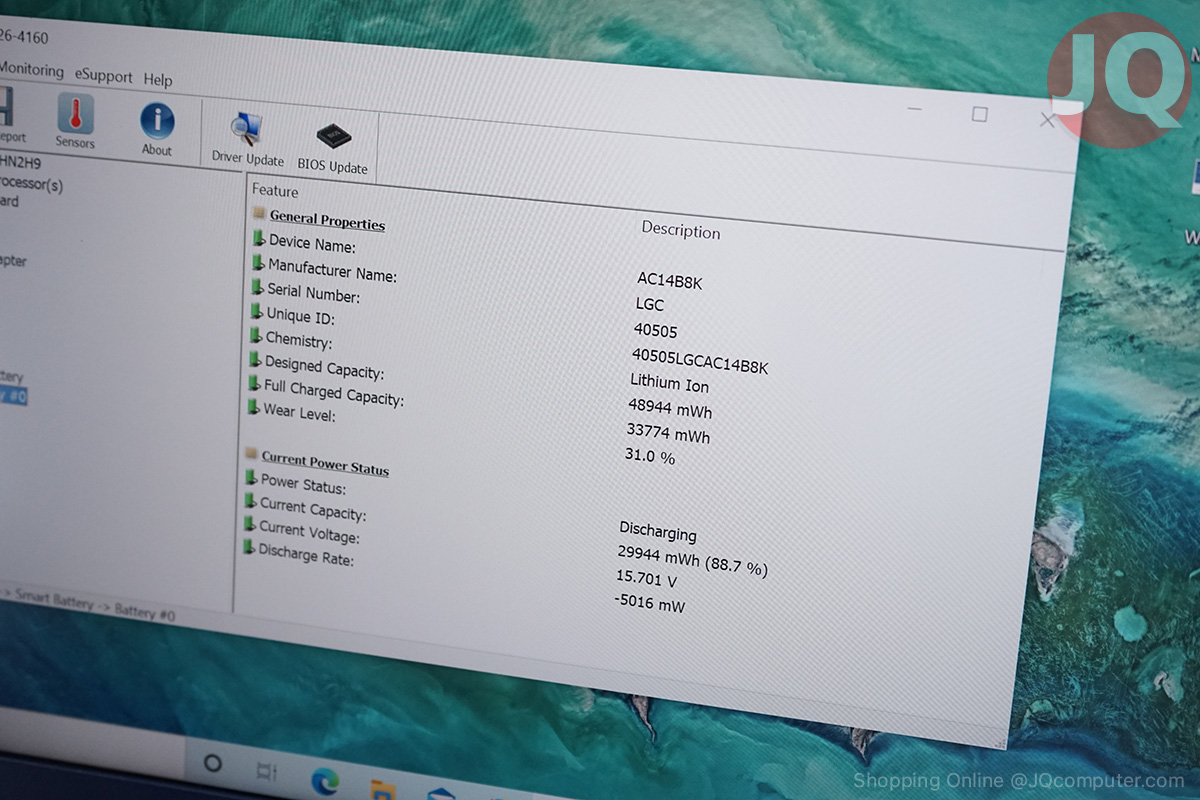Click the General Properties folder icon
The width and height of the screenshot is (1200, 800).
coord(259,214)
